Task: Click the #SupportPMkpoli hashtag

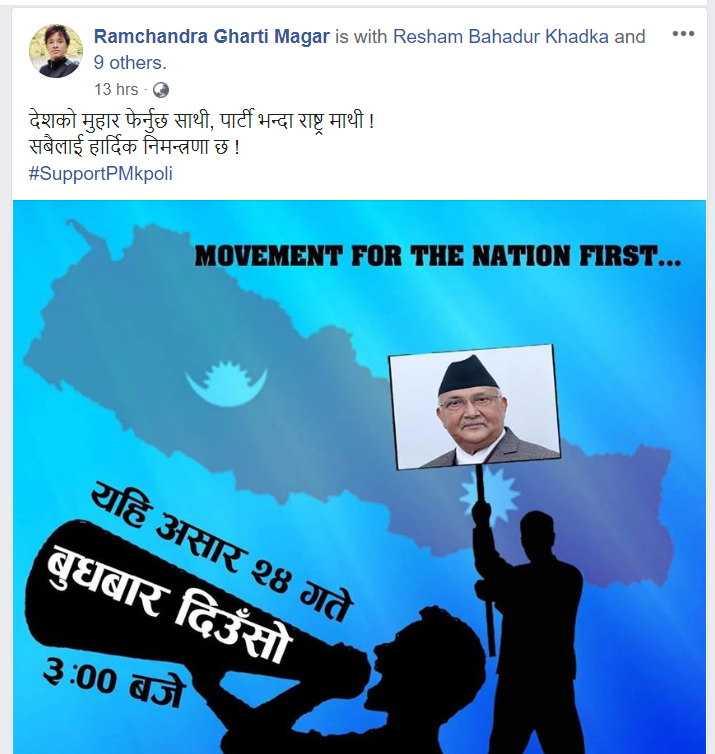Action: [100, 174]
